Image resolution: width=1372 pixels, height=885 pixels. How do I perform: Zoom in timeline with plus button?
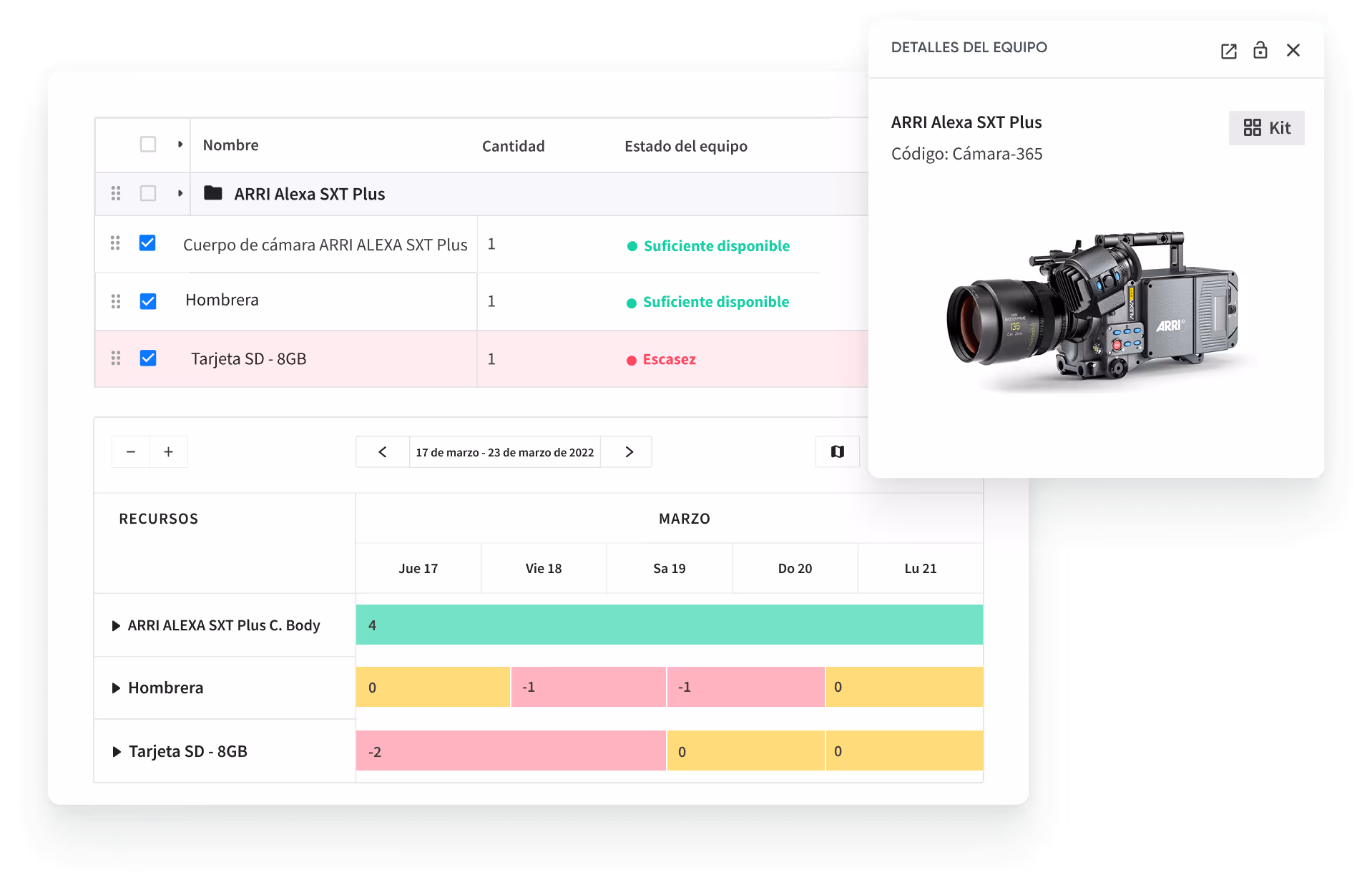coord(168,451)
